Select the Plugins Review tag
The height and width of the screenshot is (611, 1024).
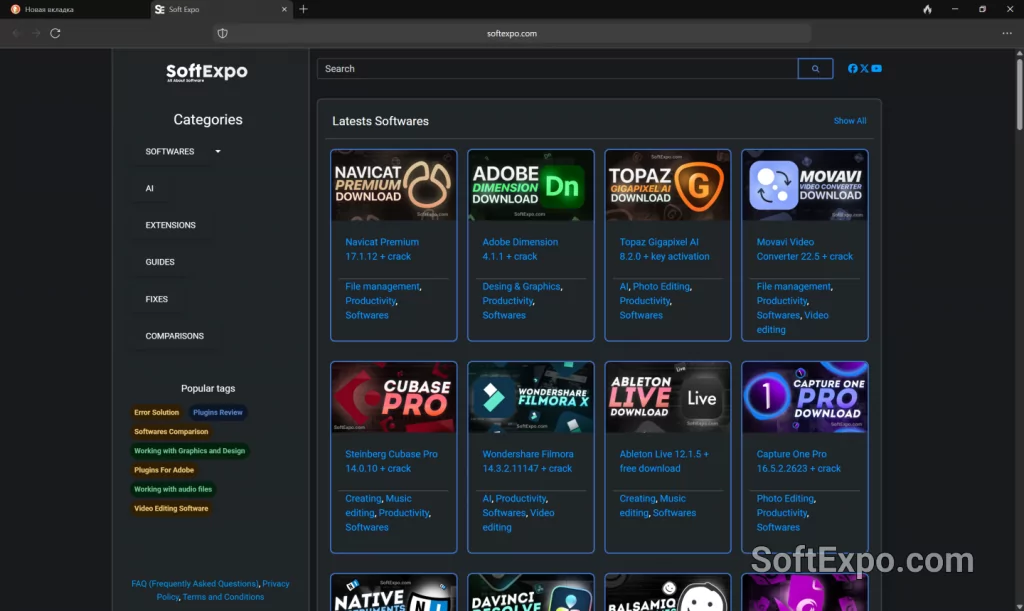point(217,413)
